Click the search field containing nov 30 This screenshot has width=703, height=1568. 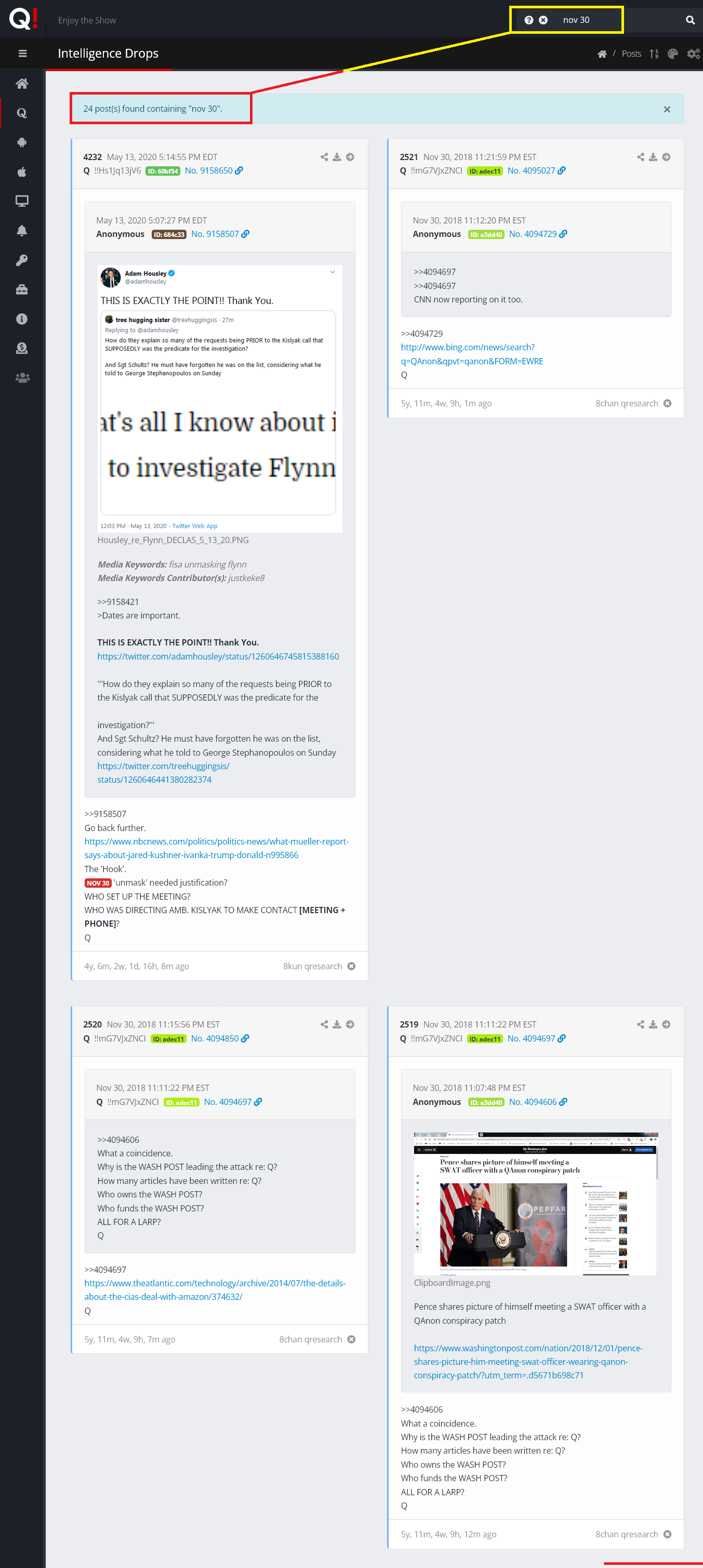pyautogui.click(x=586, y=20)
